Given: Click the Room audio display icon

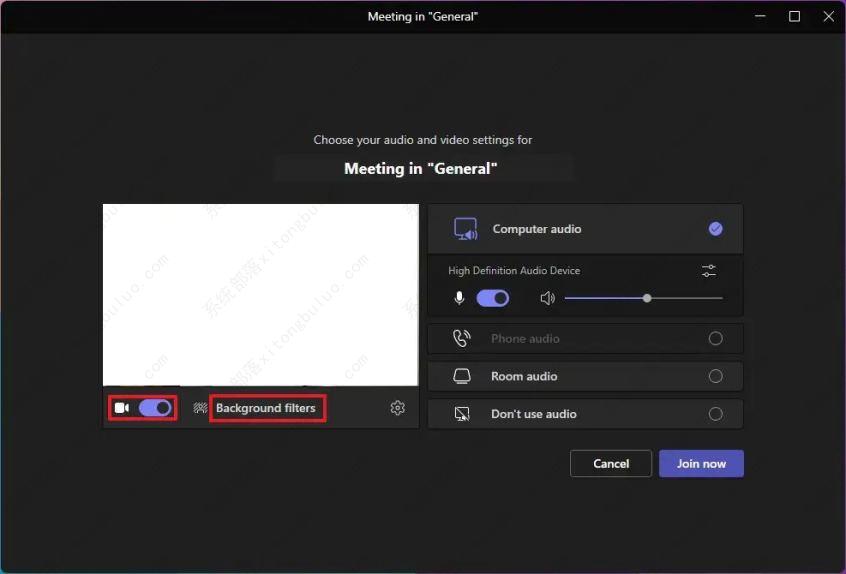Looking at the screenshot, I should click(462, 376).
